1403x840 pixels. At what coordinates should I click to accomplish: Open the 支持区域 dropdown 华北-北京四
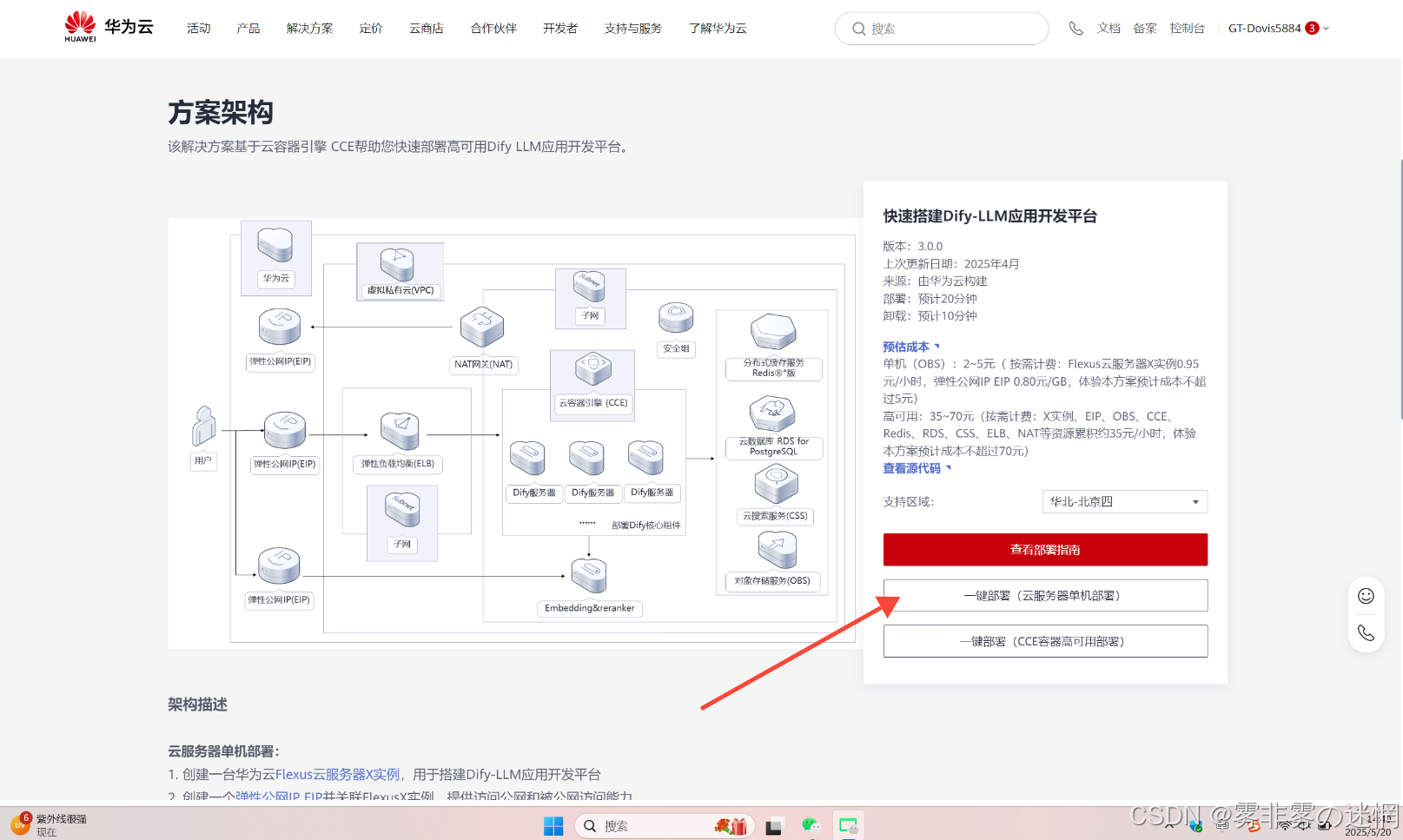tap(1125, 501)
